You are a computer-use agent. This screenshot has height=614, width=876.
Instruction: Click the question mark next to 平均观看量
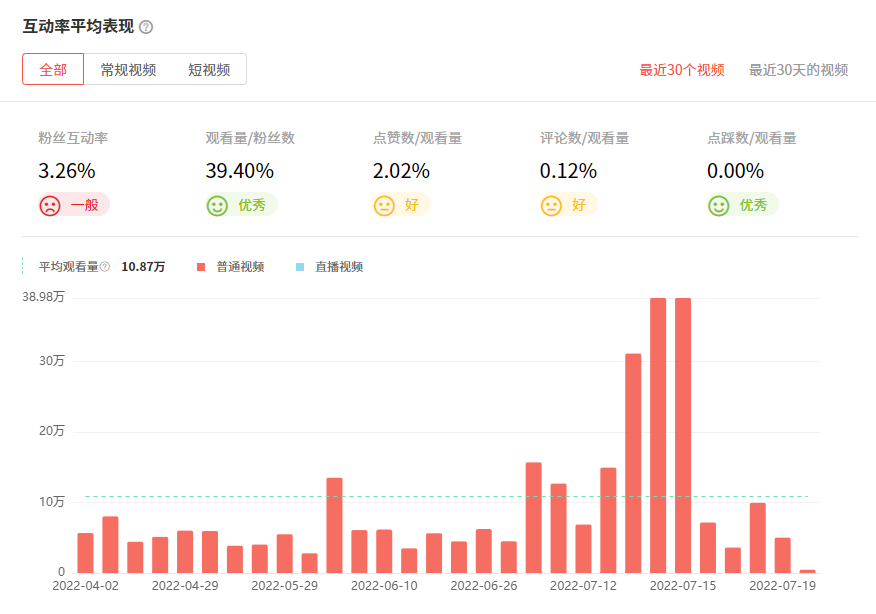105,267
